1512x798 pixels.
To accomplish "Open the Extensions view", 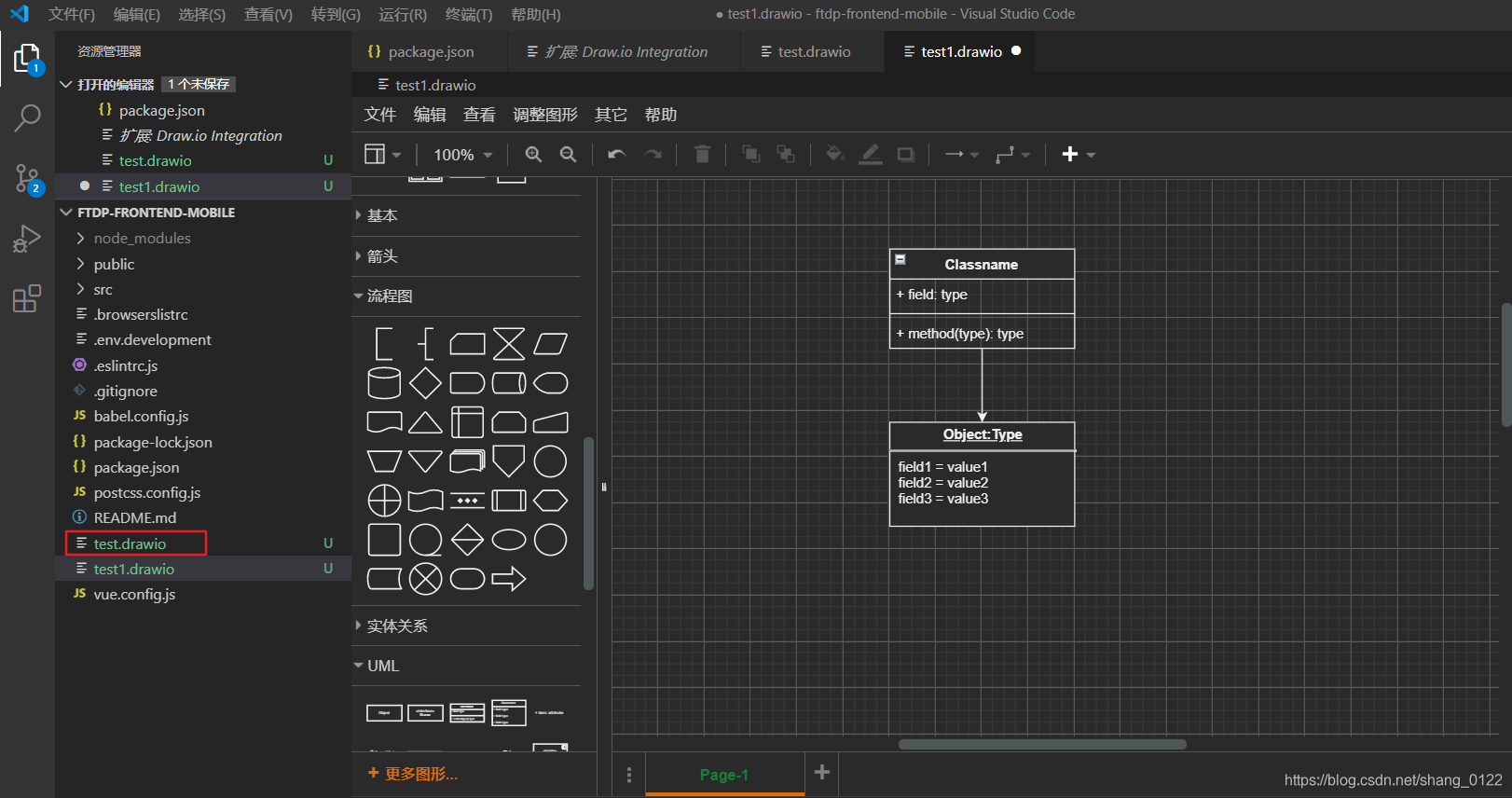I will click(27, 298).
